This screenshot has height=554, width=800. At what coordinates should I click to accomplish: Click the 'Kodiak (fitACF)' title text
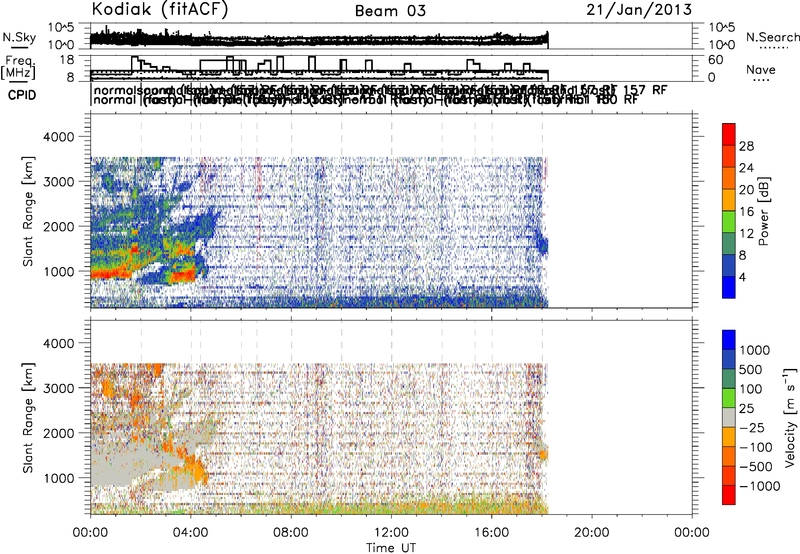[x=160, y=10]
